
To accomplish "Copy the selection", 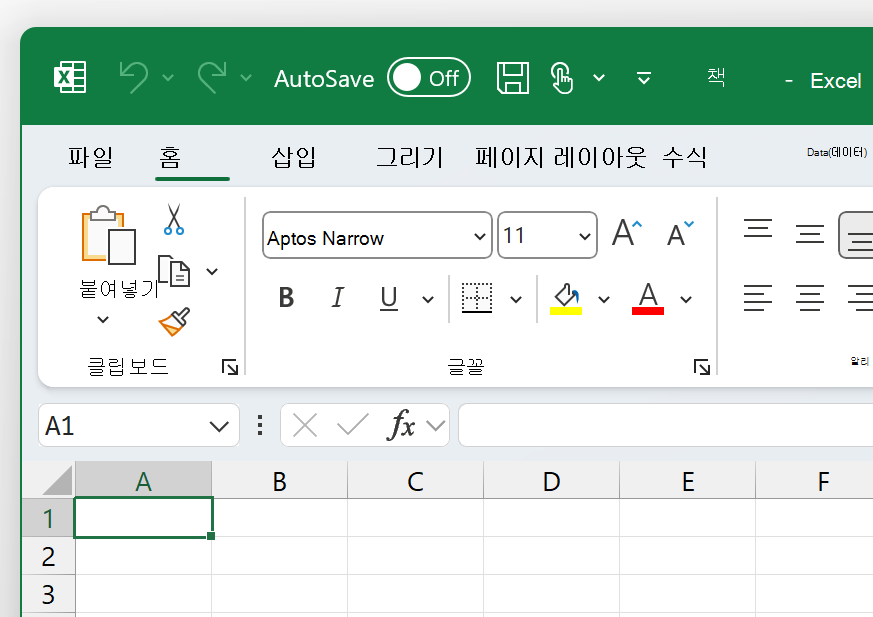I will [x=174, y=271].
